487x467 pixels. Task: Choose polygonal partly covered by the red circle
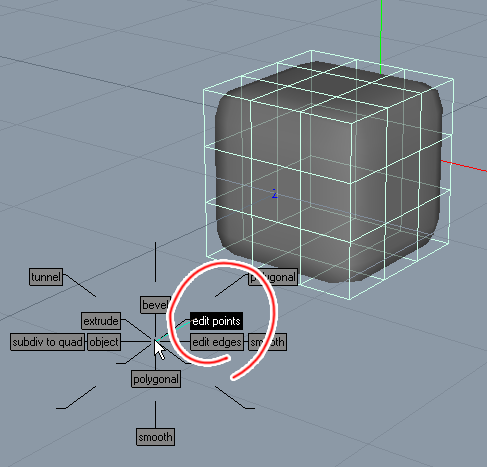tap(273, 277)
